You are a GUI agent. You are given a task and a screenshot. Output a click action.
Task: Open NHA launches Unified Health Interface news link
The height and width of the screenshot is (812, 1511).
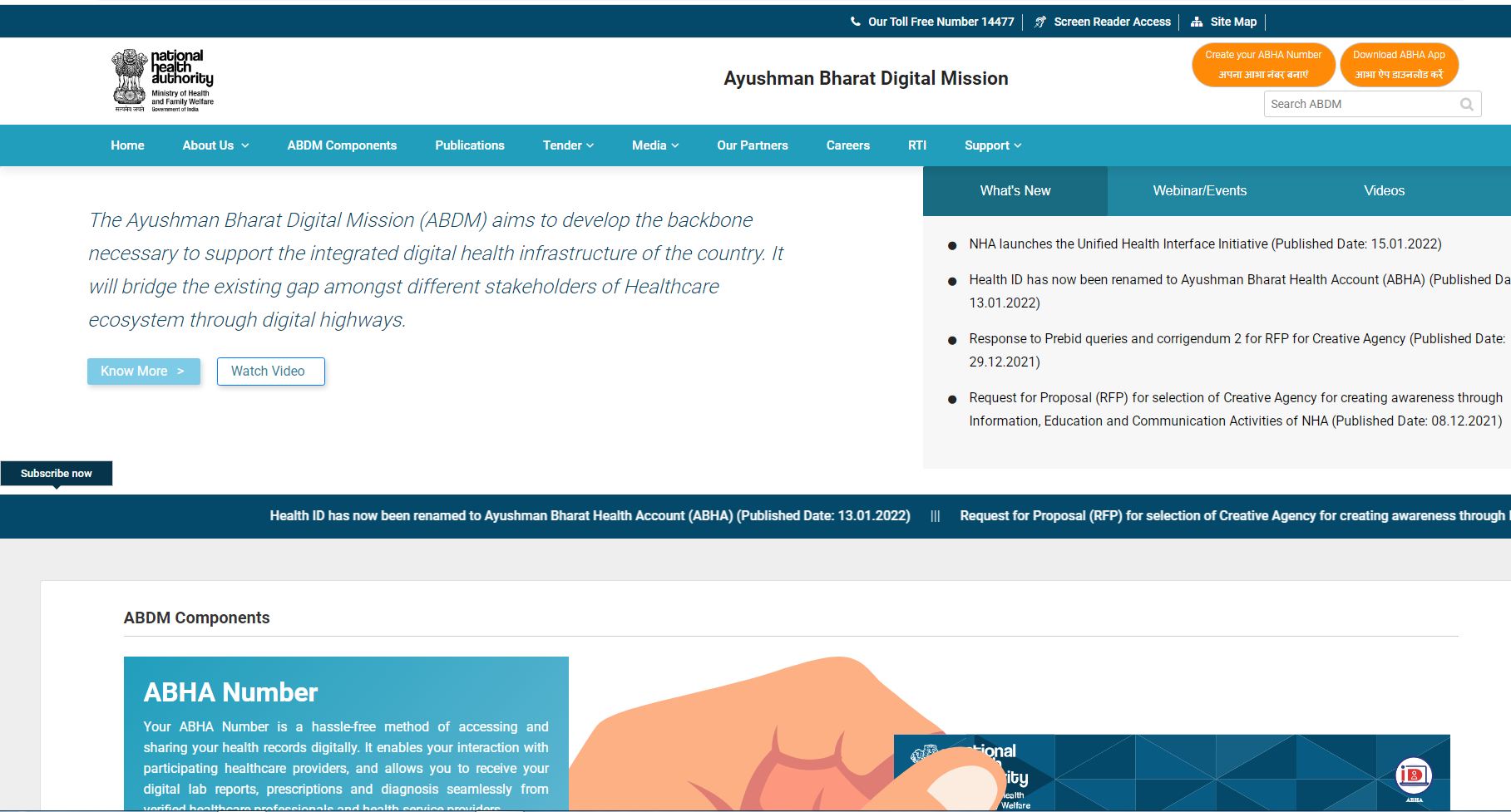1204,244
